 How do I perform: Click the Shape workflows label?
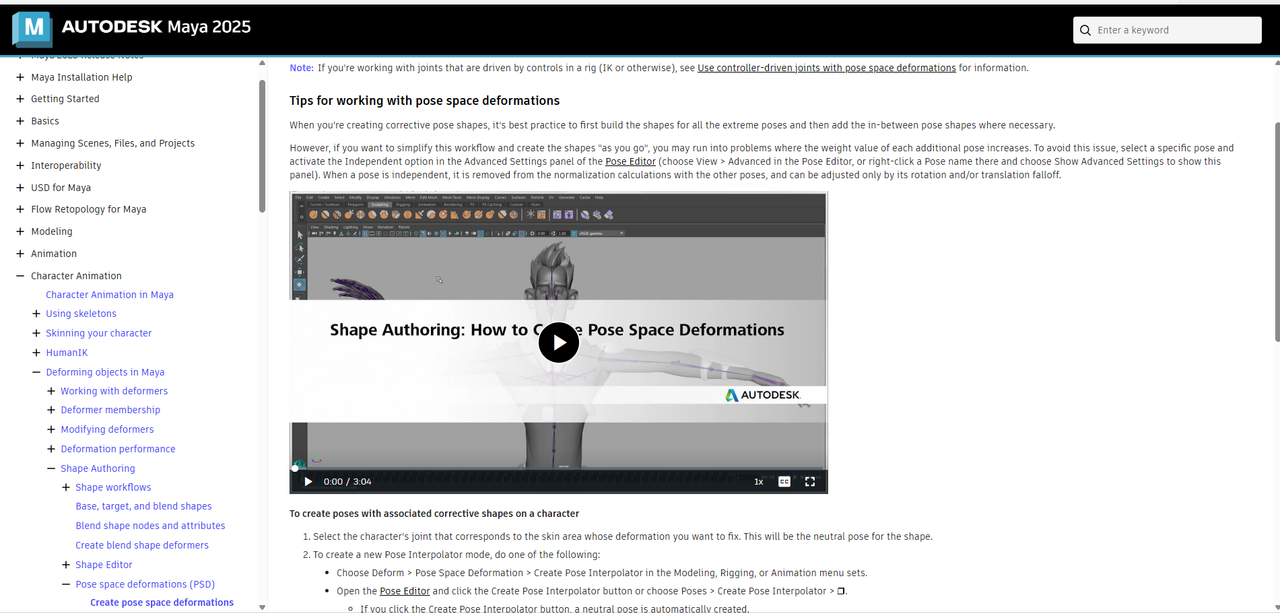(113, 487)
